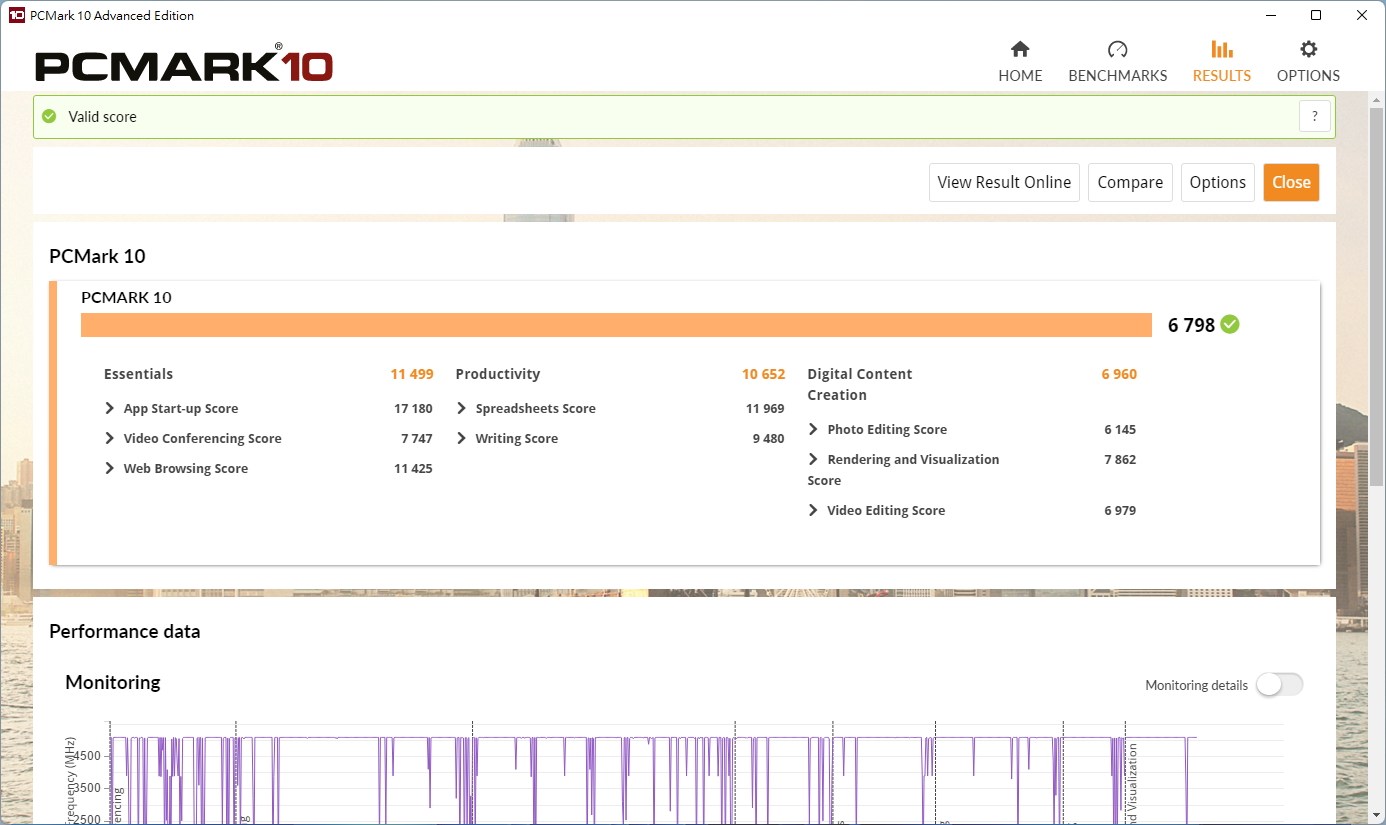Image resolution: width=1386 pixels, height=825 pixels.
Task: Click the Writing value 9 480
Action: pos(768,438)
